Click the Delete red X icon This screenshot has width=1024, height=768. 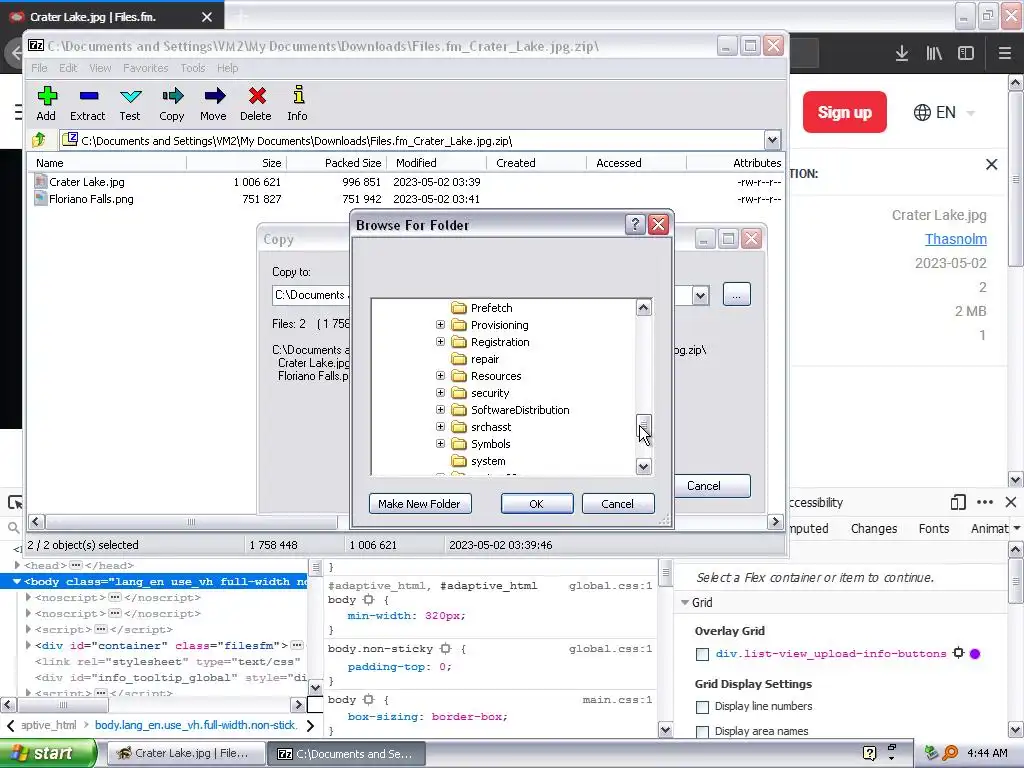pyautogui.click(x=257, y=97)
